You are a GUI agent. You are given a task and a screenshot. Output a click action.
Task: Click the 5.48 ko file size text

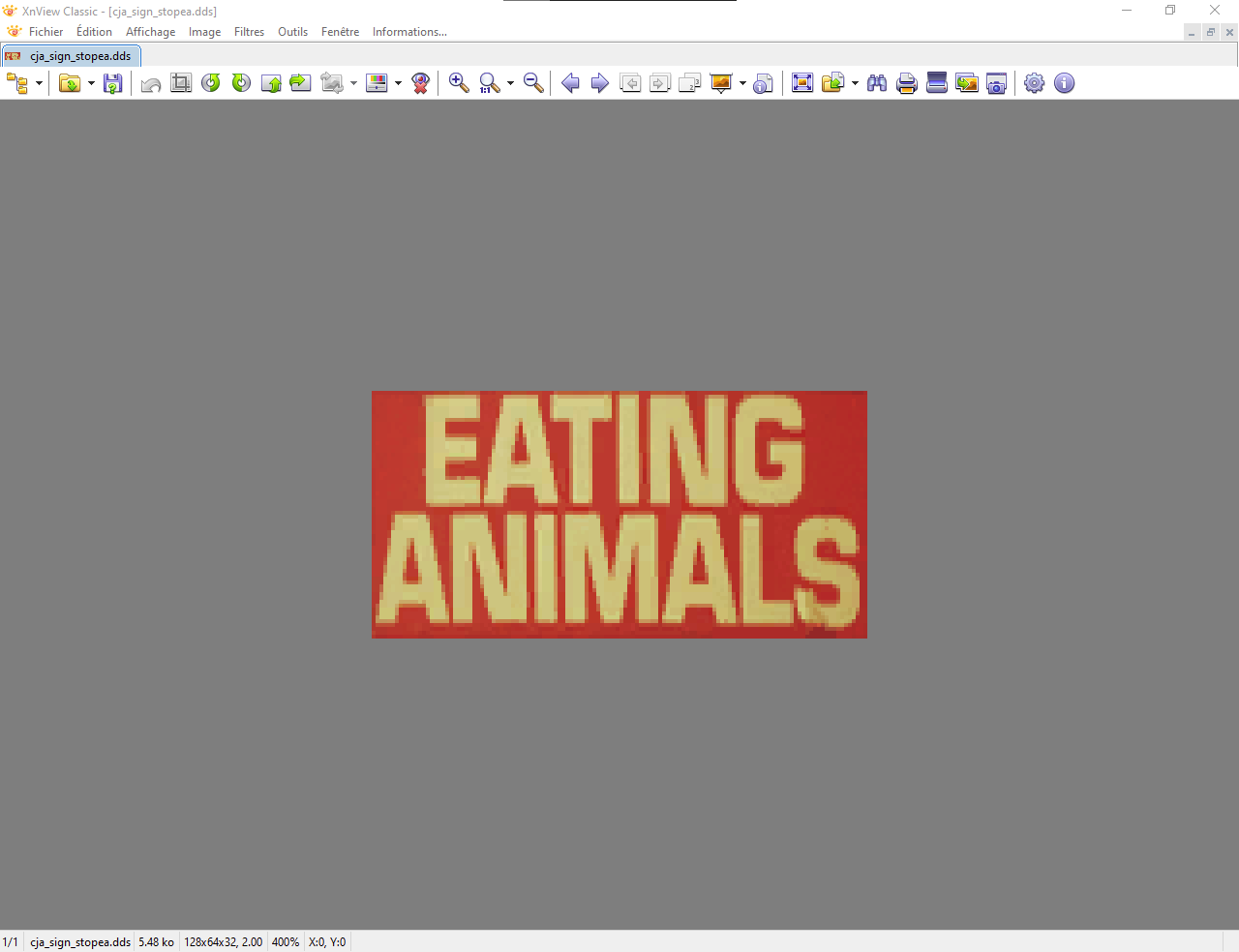[157, 942]
